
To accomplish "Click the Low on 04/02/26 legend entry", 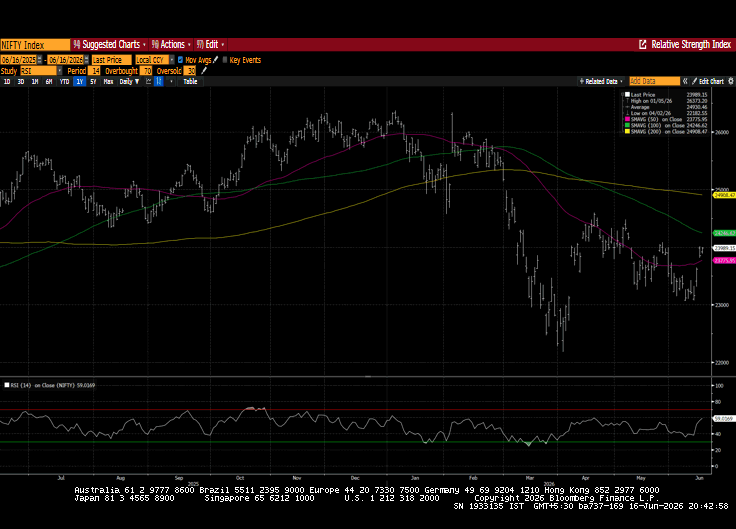I will coord(651,113).
